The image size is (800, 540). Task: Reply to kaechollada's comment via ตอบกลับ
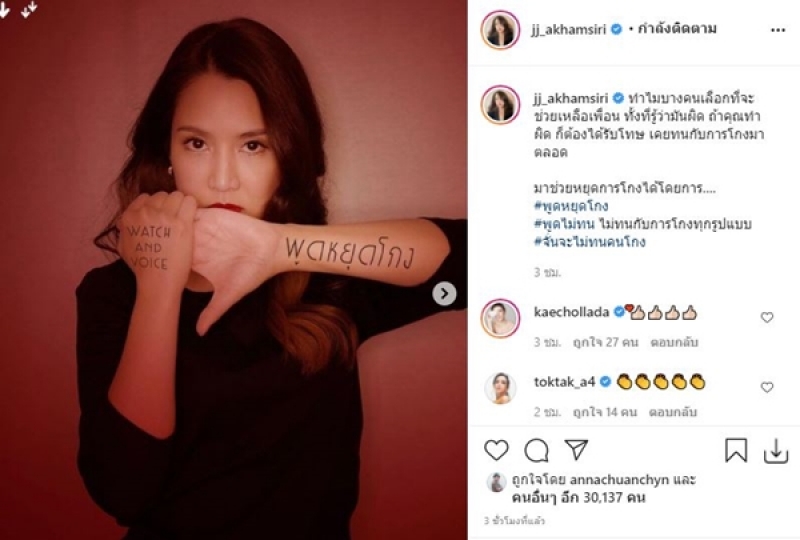[x=674, y=342]
